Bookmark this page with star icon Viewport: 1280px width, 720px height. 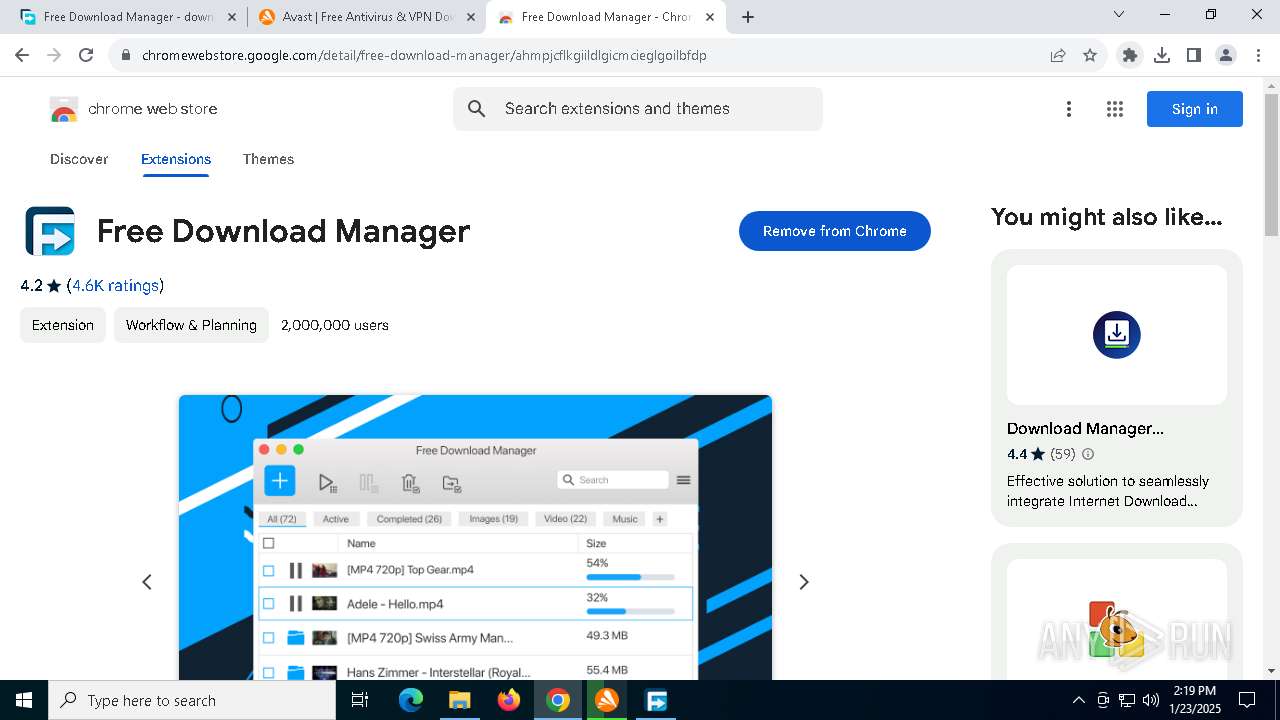point(1090,55)
